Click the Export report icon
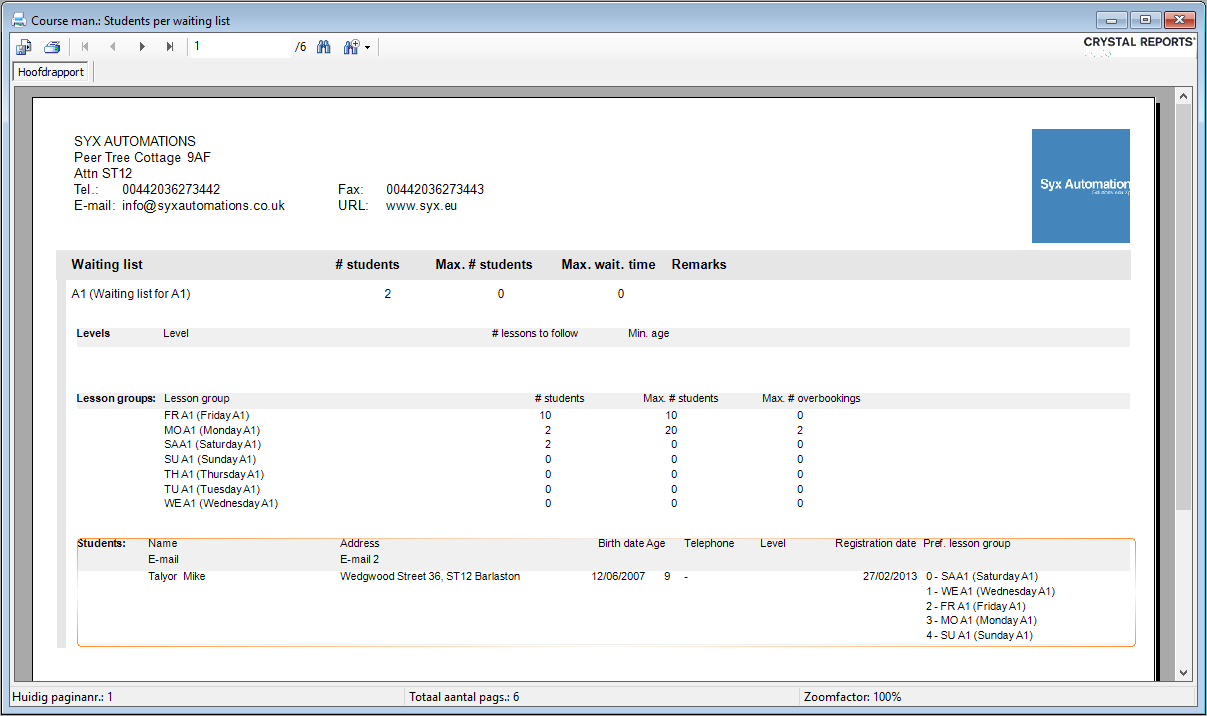 [24, 47]
